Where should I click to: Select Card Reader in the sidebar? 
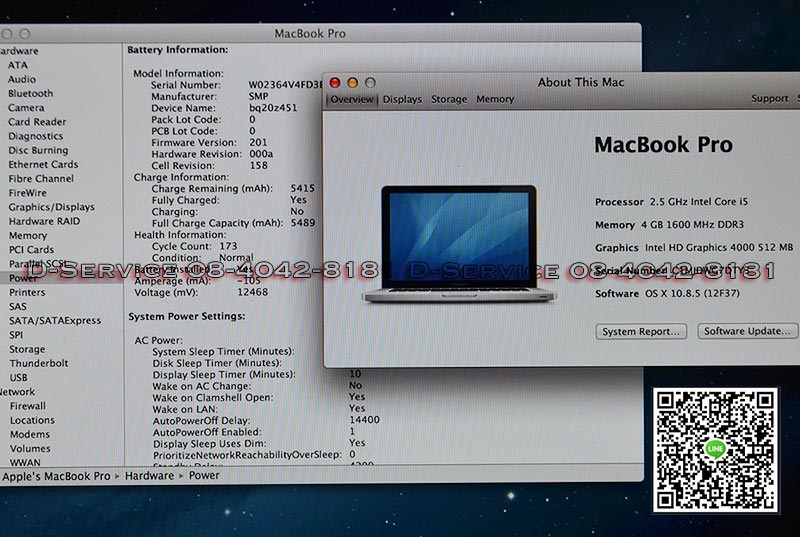click(37, 122)
